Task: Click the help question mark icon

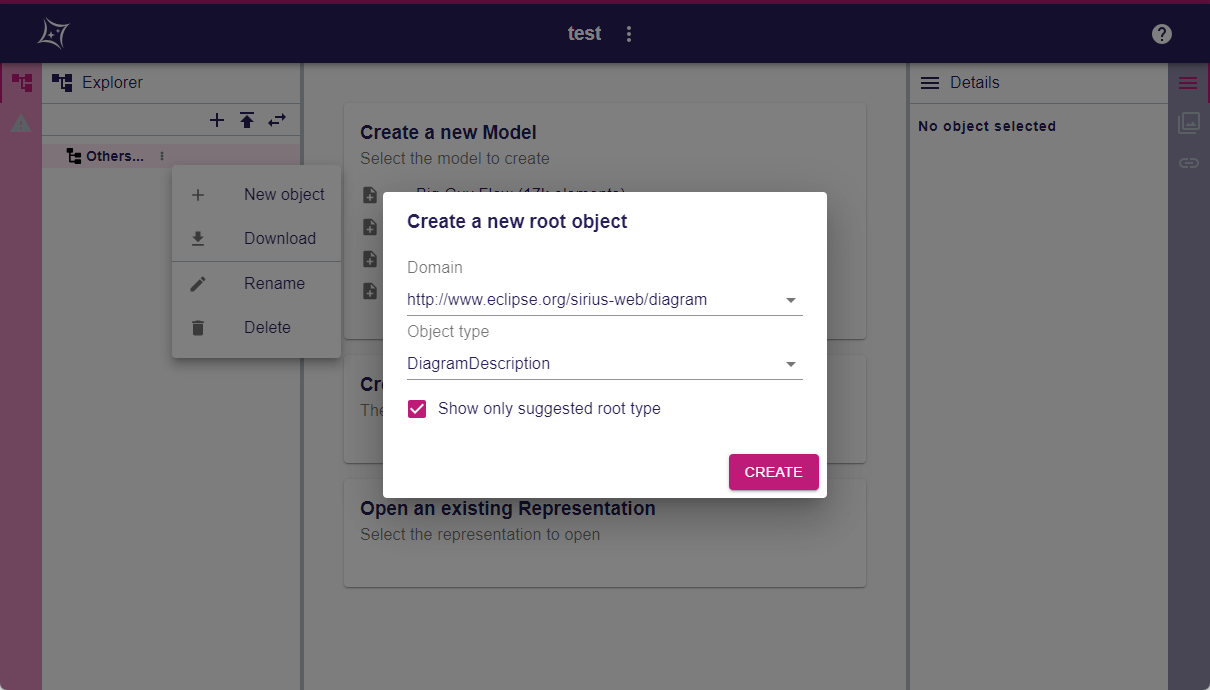Action: [1161, 33]
